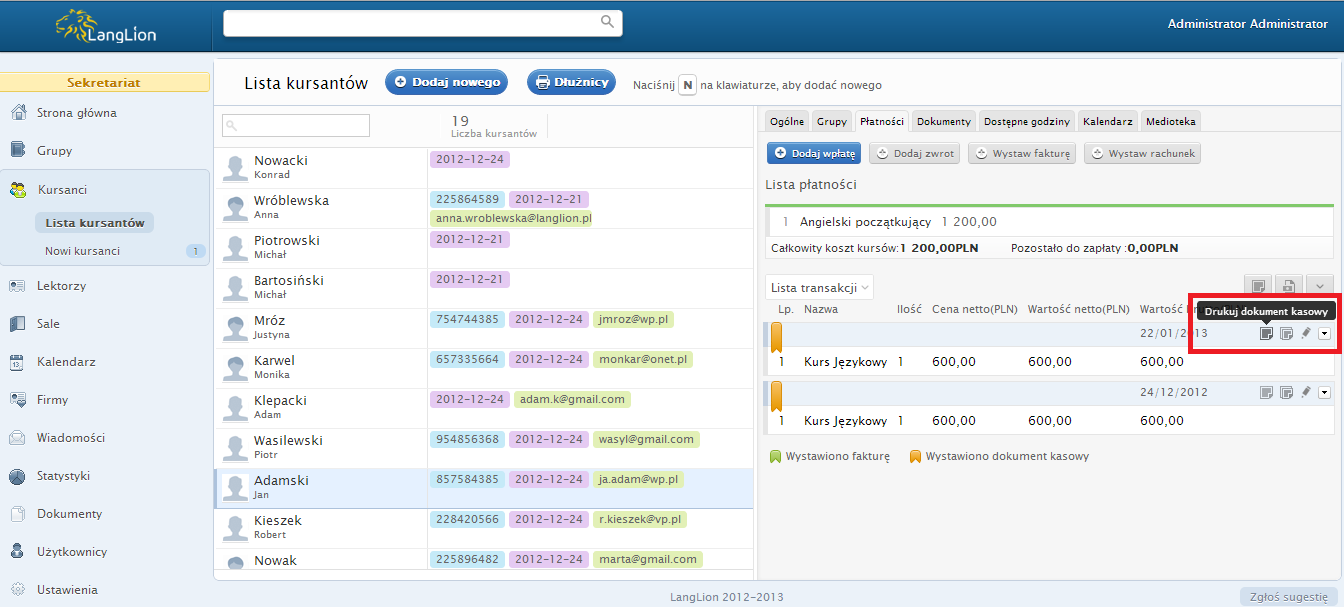
Task: Open Lektorzy section in the sidebar
Action: pyautogui.click(x=61, y=286)
